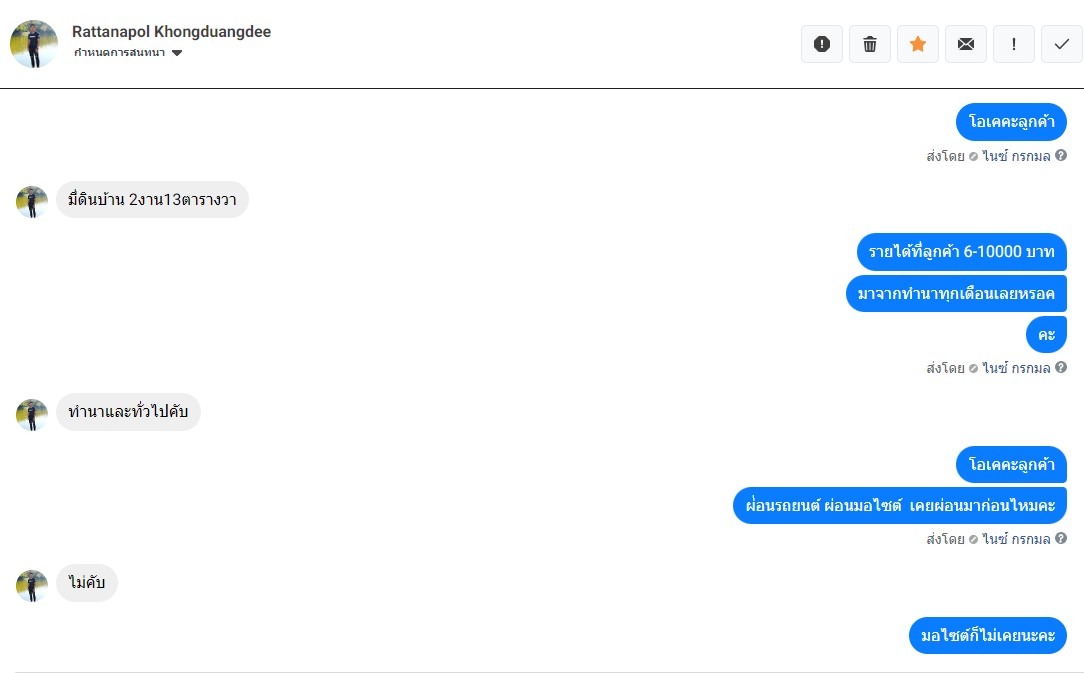
Task: Mark the conversation as done with the checkmark
Action: point(1062,44)
